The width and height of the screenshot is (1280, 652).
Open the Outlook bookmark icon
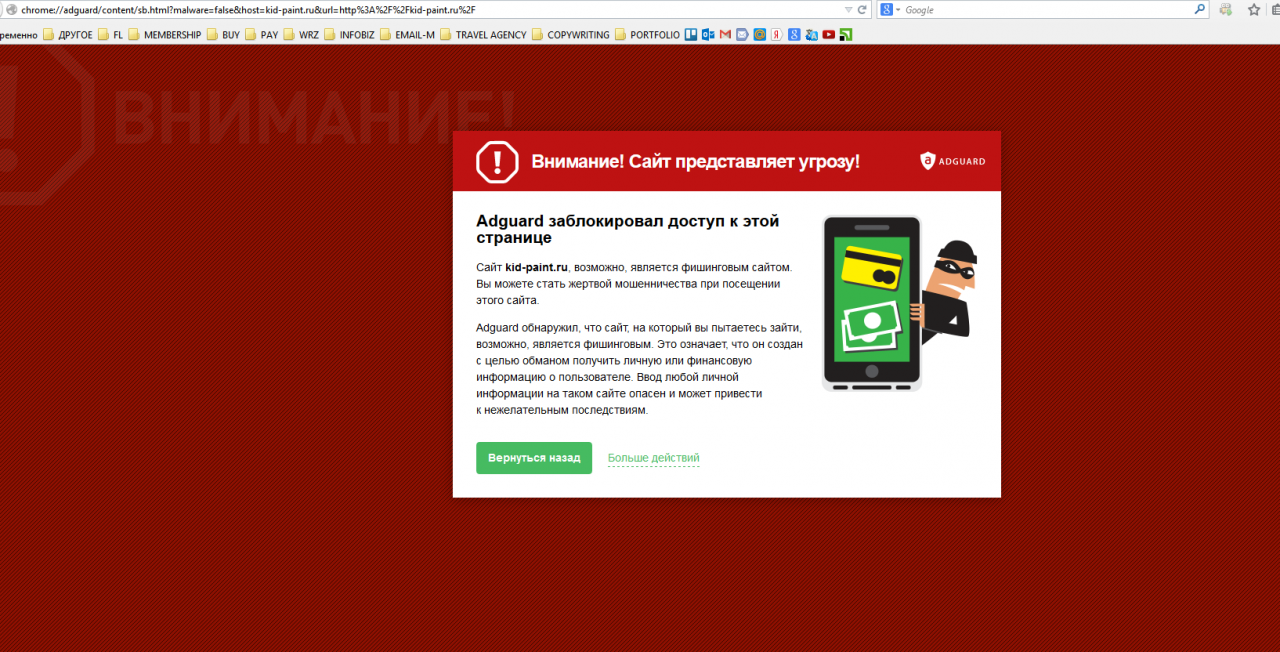tap(708, 35)
